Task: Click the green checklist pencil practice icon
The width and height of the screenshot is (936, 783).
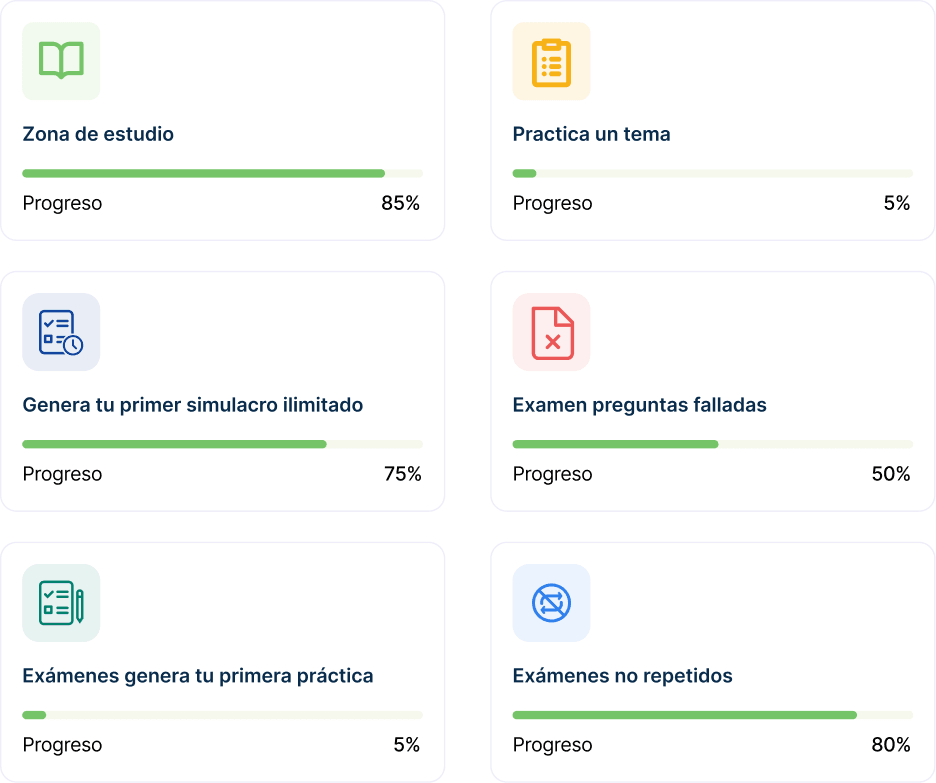Action: pos(61,603)
